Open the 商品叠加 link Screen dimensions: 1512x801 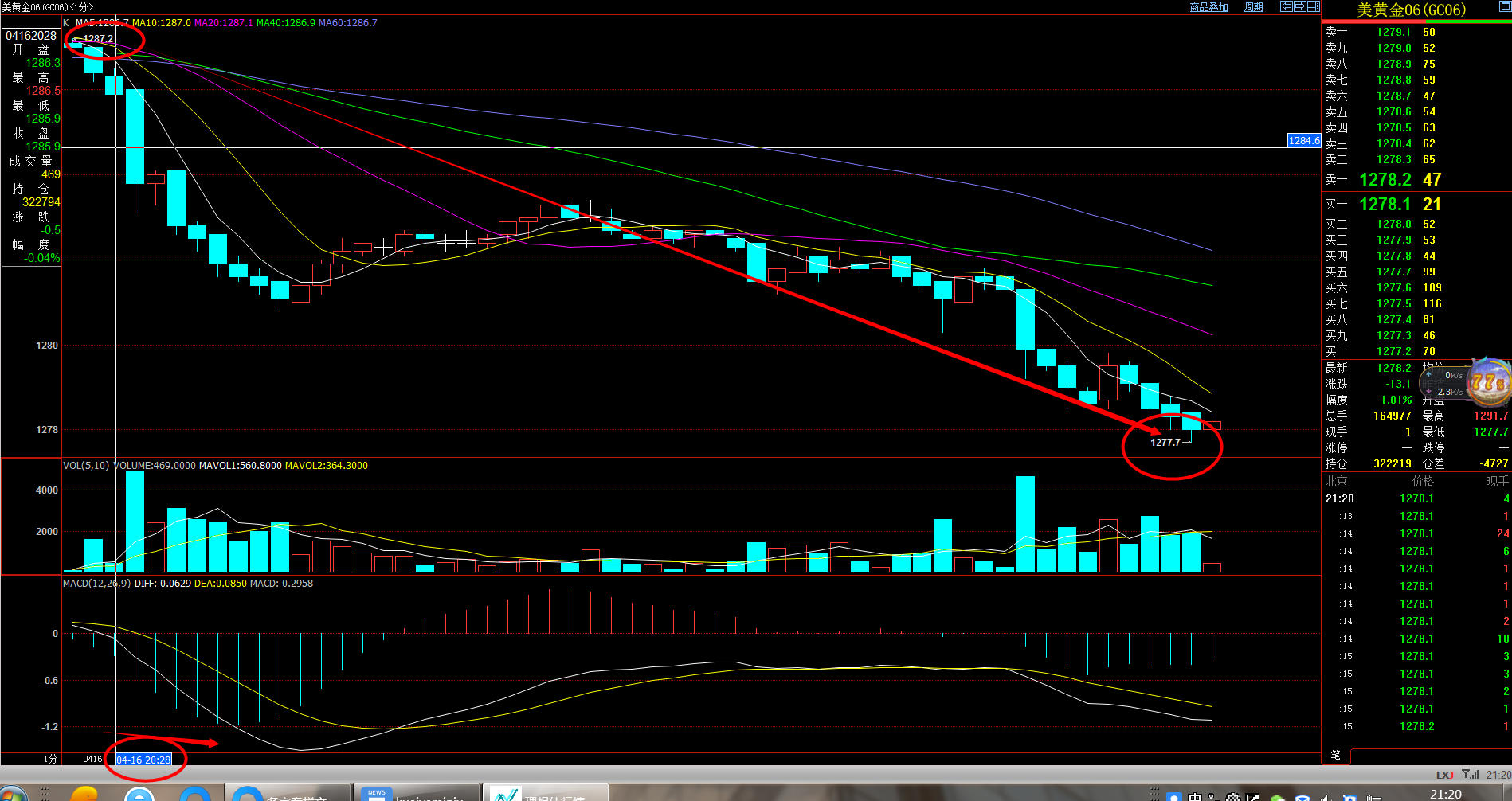coord(1208,7)
